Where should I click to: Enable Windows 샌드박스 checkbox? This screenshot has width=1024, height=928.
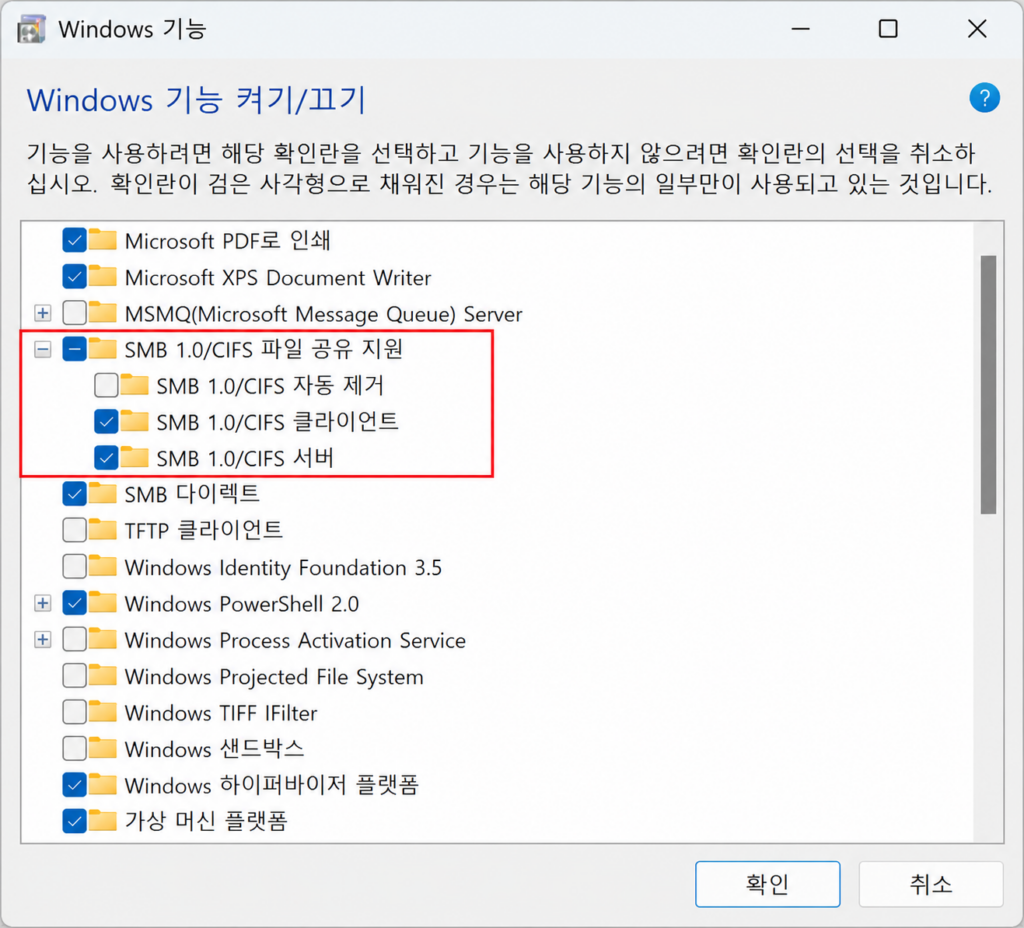tap(74, 748)
